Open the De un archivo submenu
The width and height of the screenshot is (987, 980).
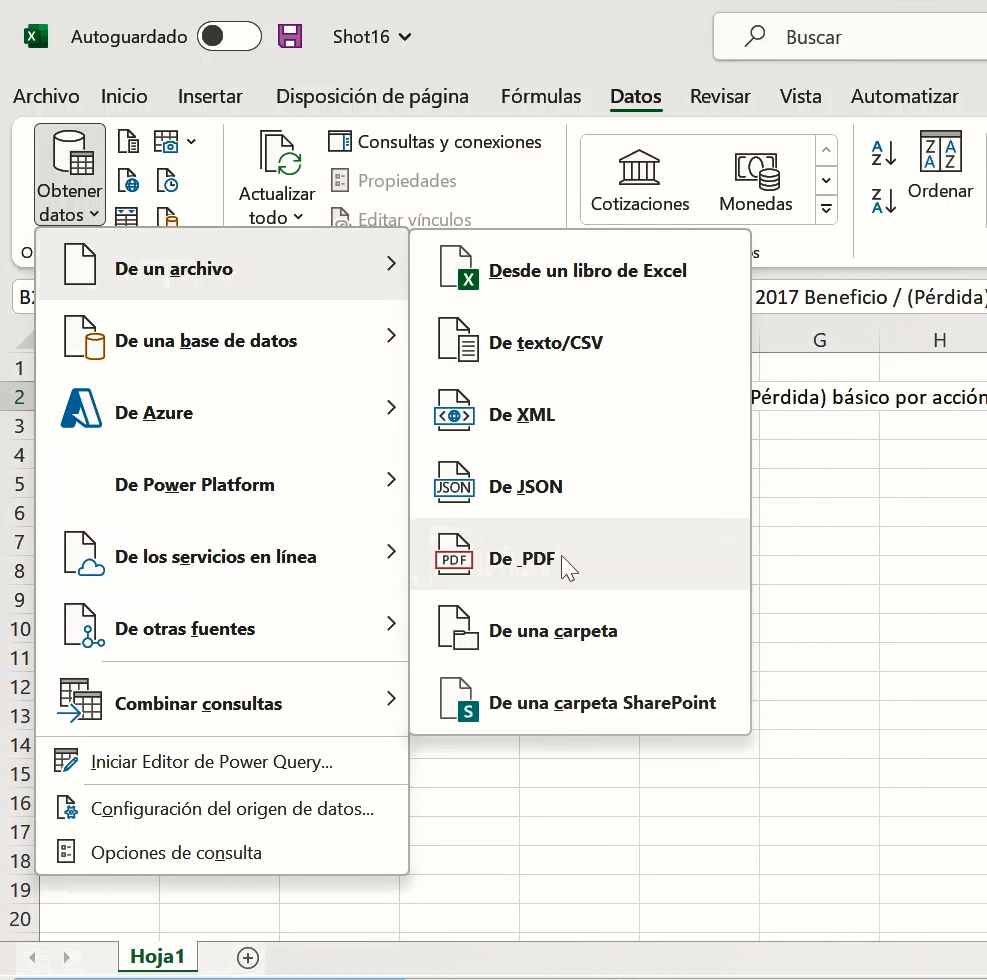175,267
